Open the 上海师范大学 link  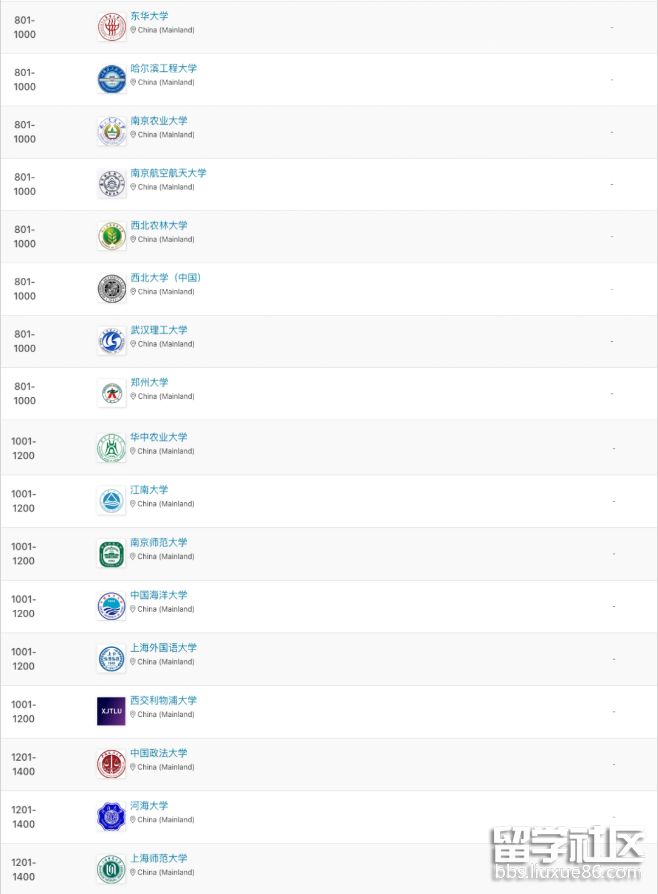tap(158, 858)
